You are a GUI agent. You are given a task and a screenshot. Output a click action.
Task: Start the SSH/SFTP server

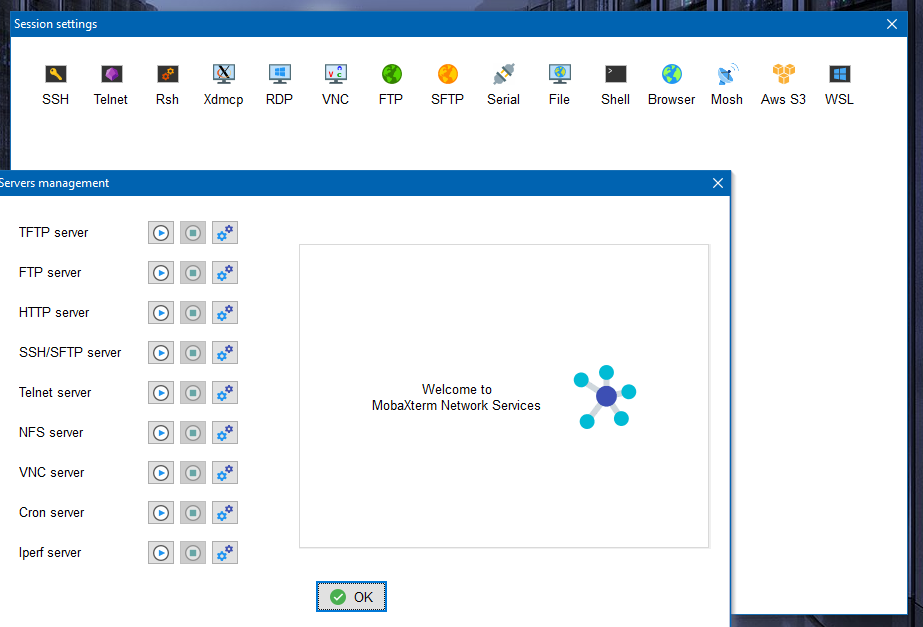(x=160, y=352)
